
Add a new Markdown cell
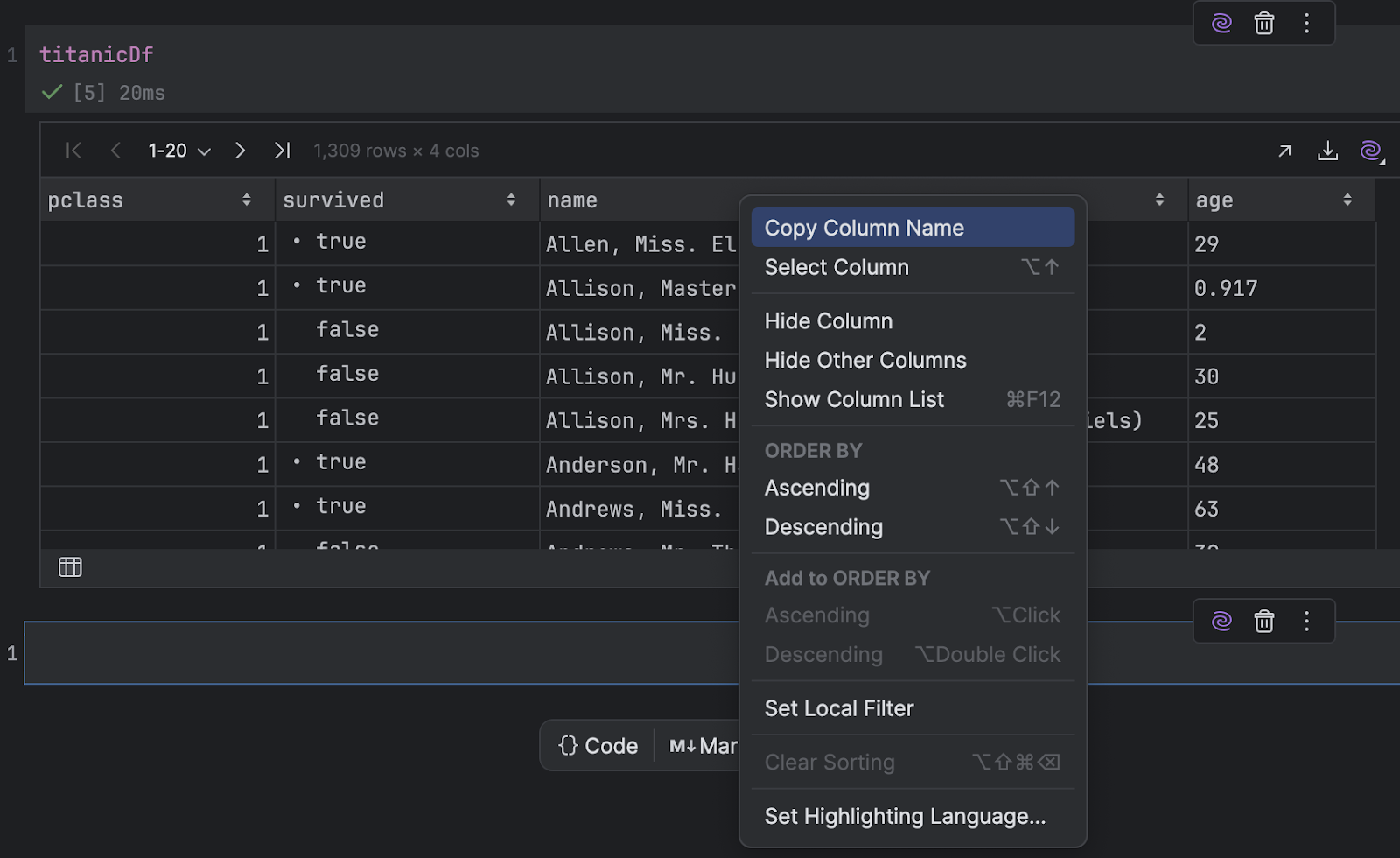pyautogui.click(x=703, y=746)
